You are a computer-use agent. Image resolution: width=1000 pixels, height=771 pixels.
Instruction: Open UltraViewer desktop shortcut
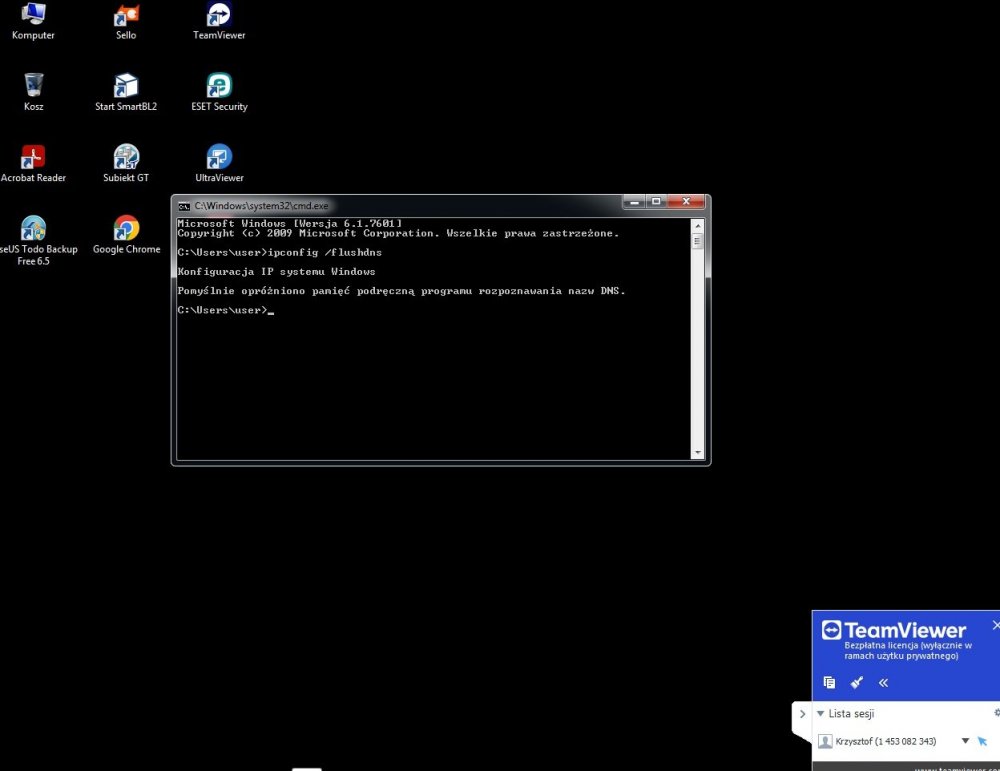click(219, 158)
